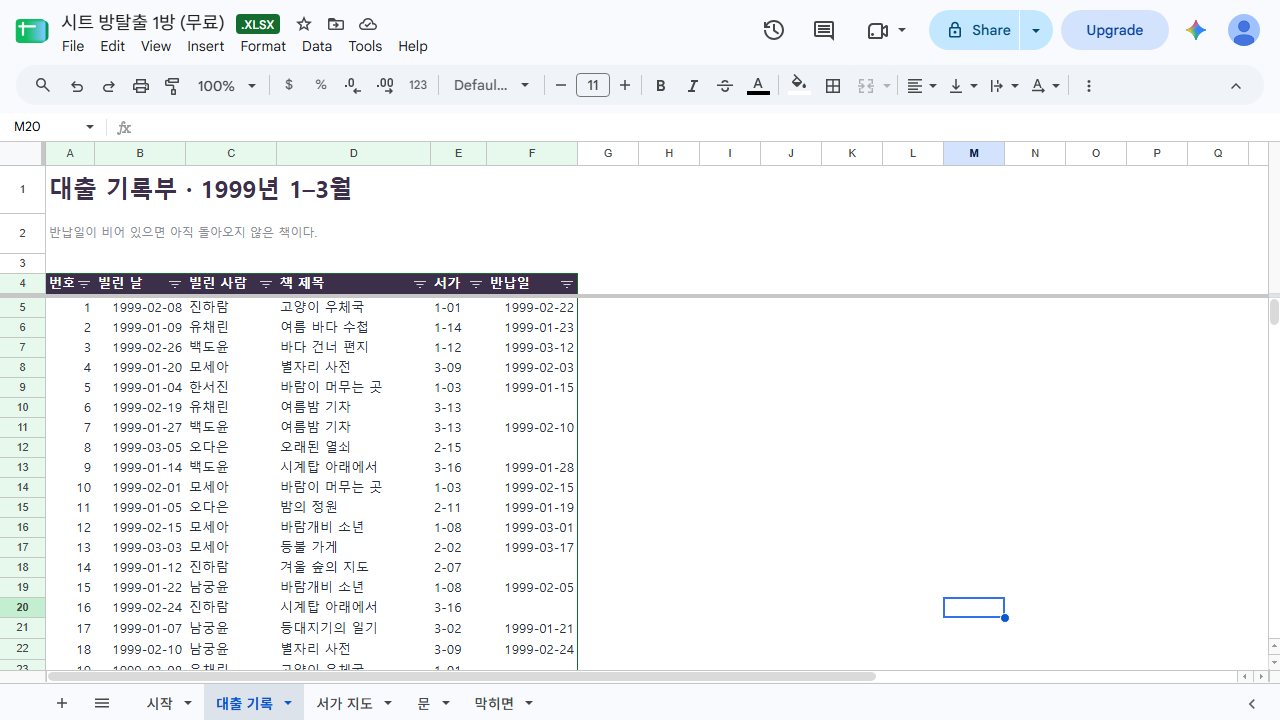
Task: Open the filter for the 책 제목 column
Action: (420, 284)
